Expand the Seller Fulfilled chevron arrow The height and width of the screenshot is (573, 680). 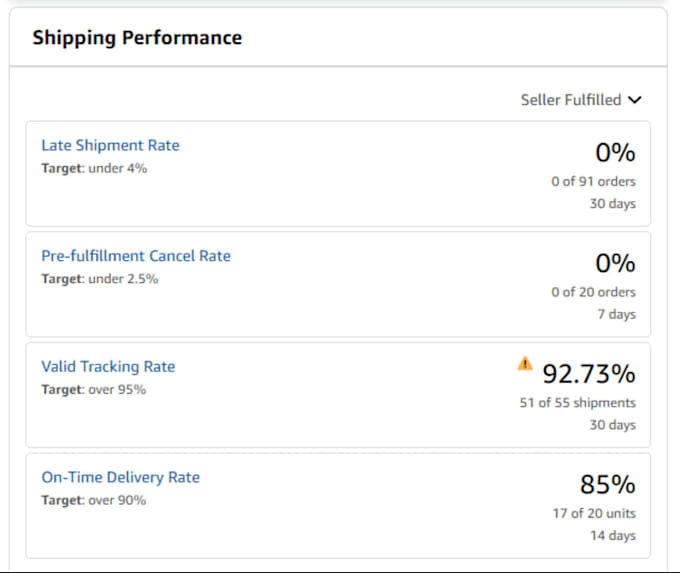tap(635, 100)
